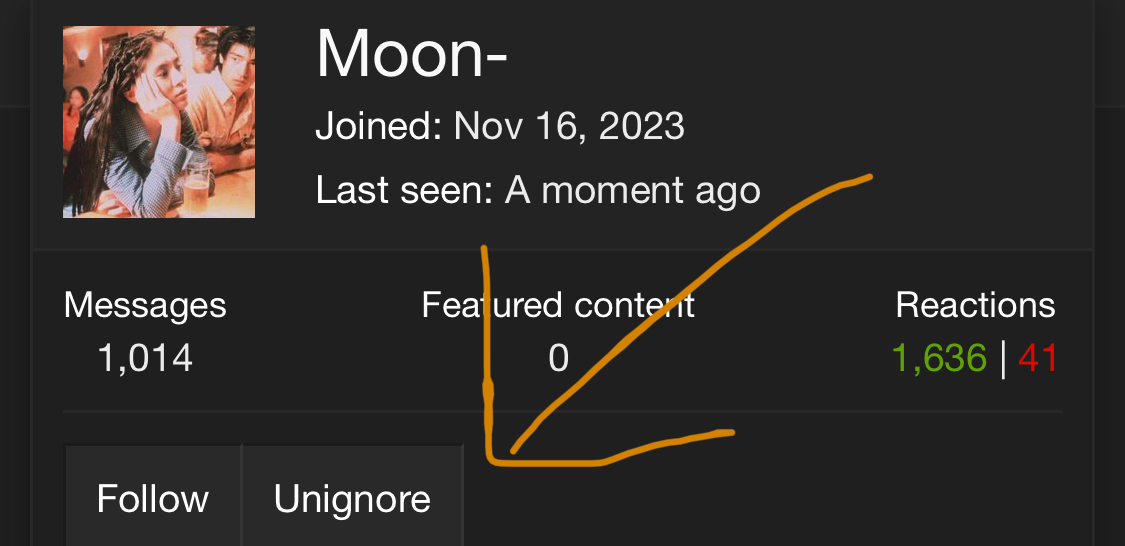1125x546 pixels.
Task: View the 1,014 messages count
Action: click(x=145, y=358)
